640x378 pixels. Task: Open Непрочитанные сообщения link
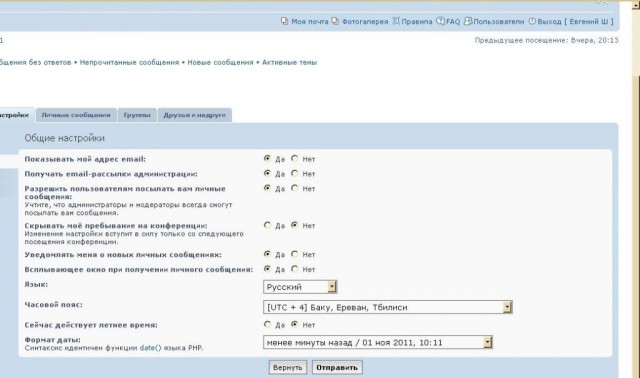point(129,62)
